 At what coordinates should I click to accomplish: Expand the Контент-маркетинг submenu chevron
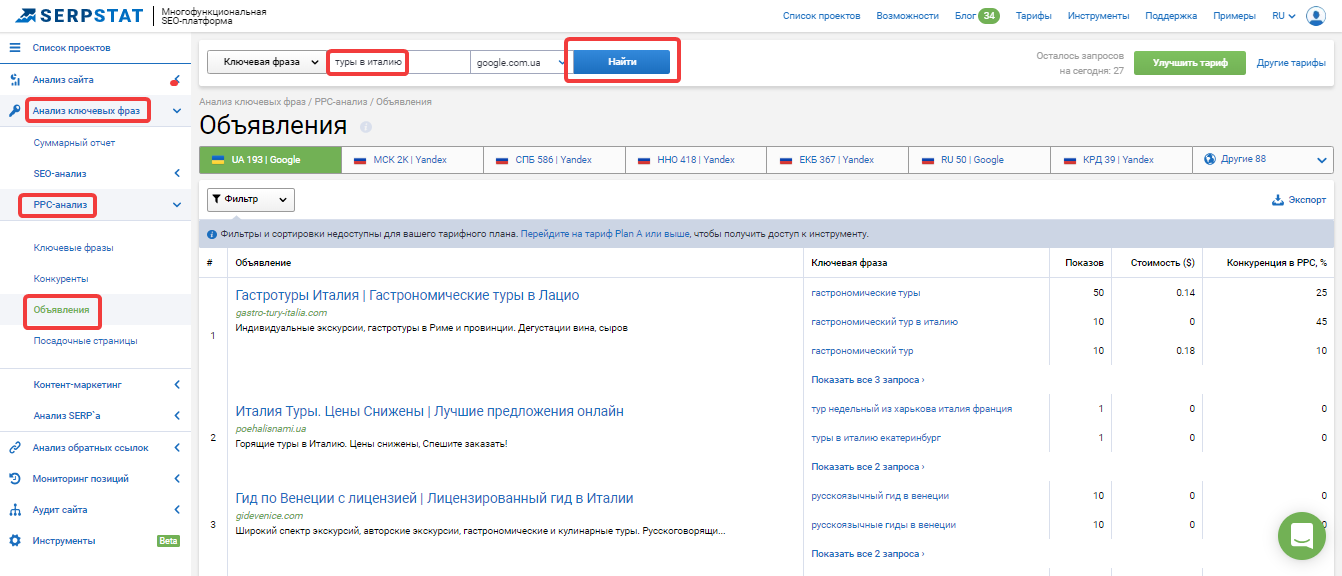tap(177, 384)
